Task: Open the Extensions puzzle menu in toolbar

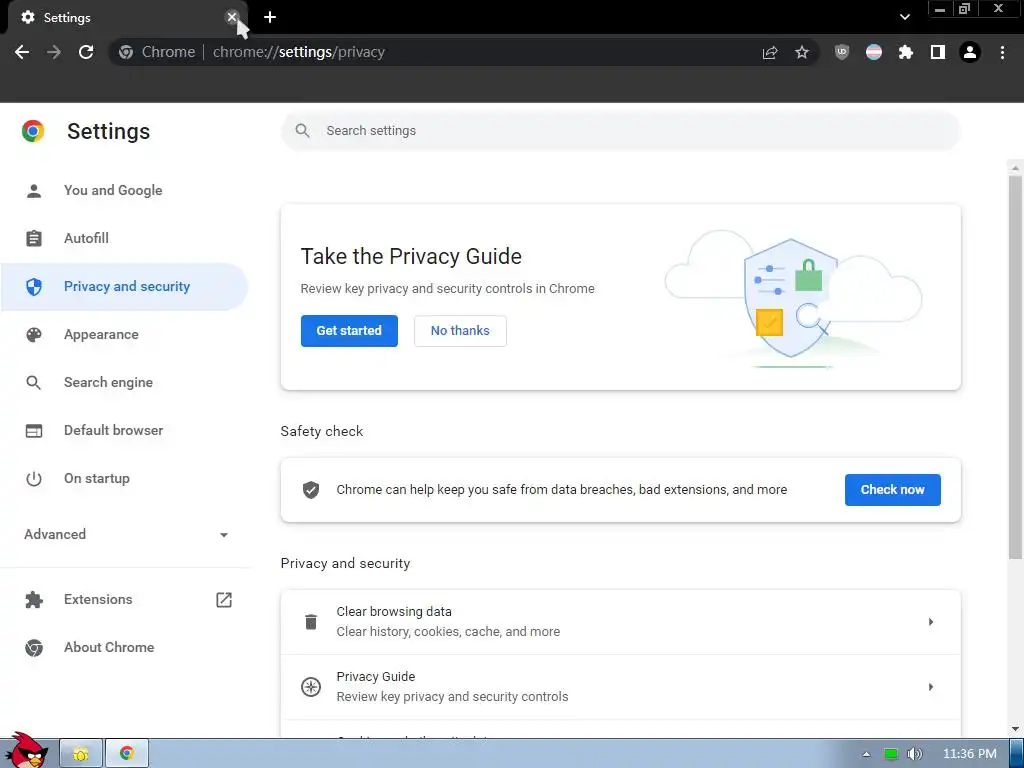Action: coord(906,52)
